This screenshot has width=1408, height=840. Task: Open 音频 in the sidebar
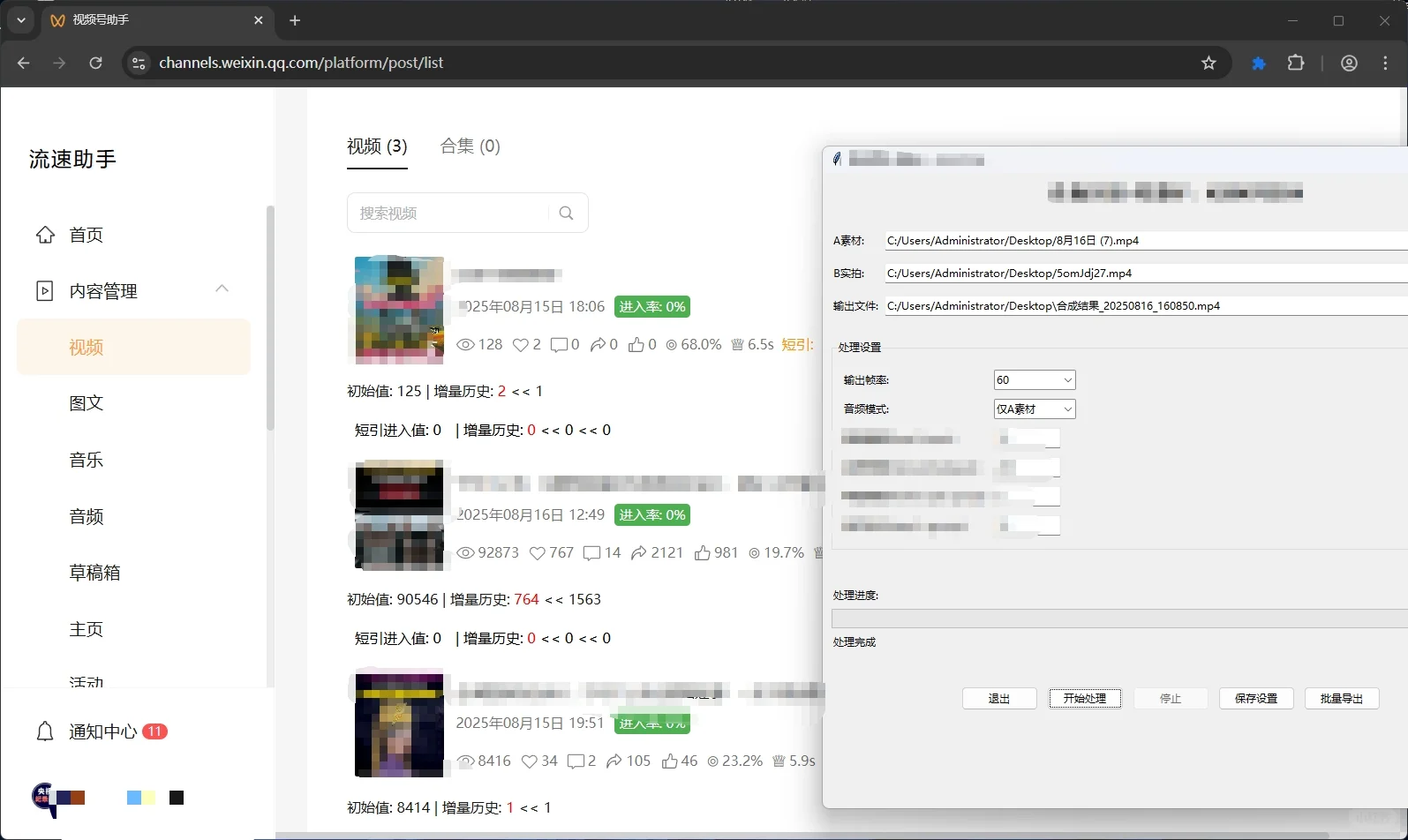point(87,516)
